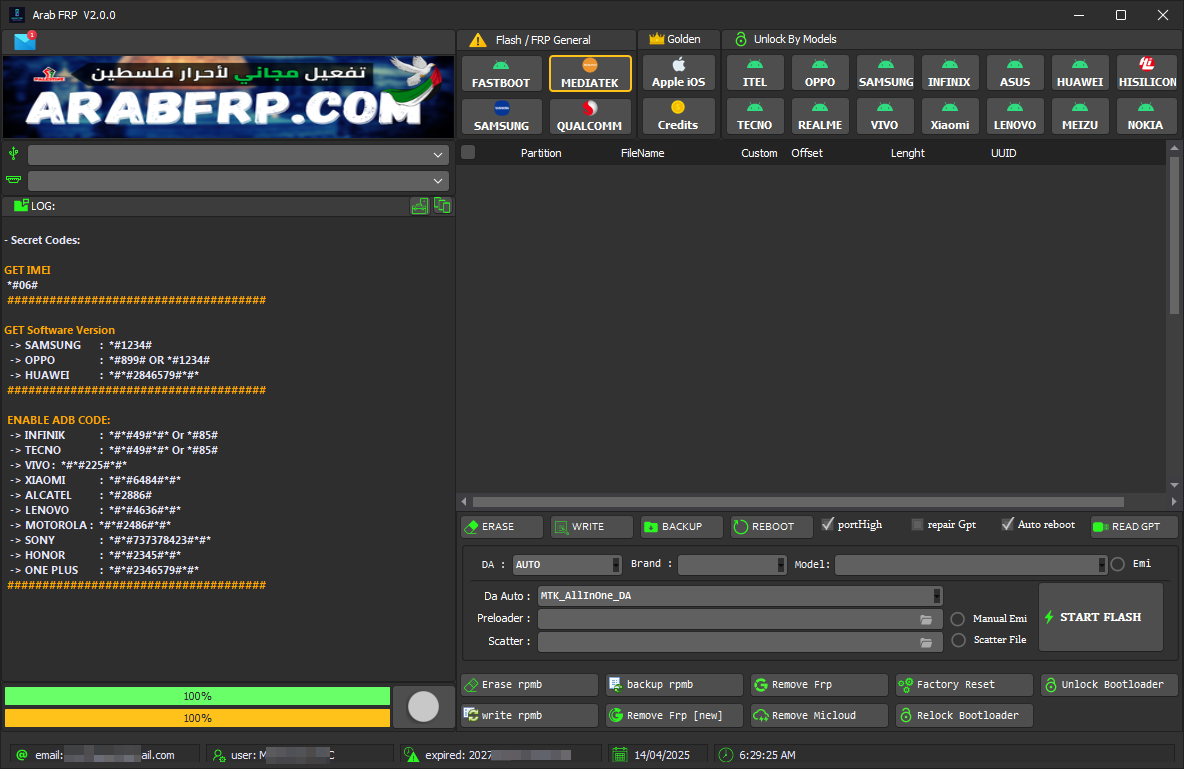The image size is (1184, 769).
Task: Click the BACKUP button
Action: (681, 527)
